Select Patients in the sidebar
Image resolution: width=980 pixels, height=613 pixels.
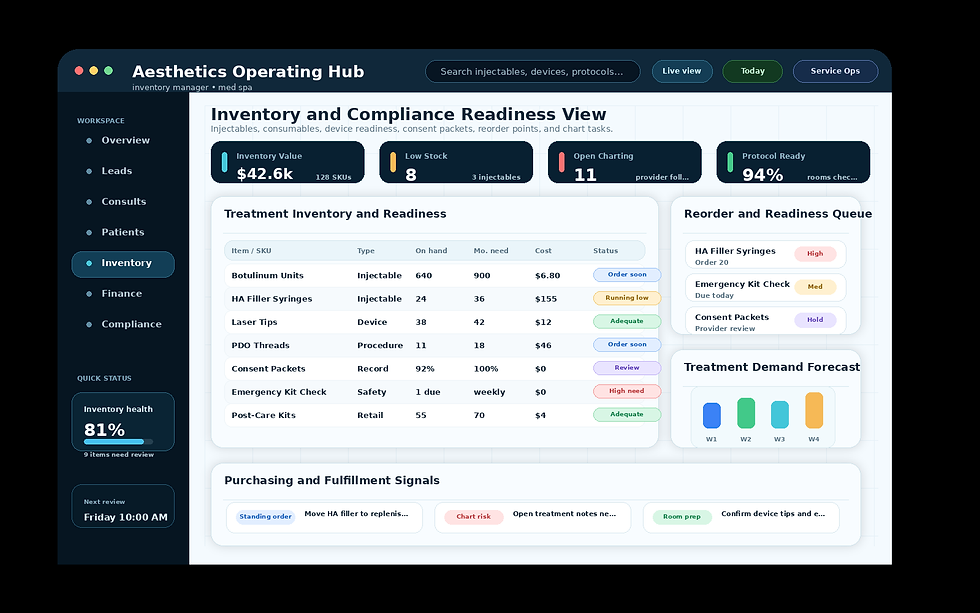(123, 232)
